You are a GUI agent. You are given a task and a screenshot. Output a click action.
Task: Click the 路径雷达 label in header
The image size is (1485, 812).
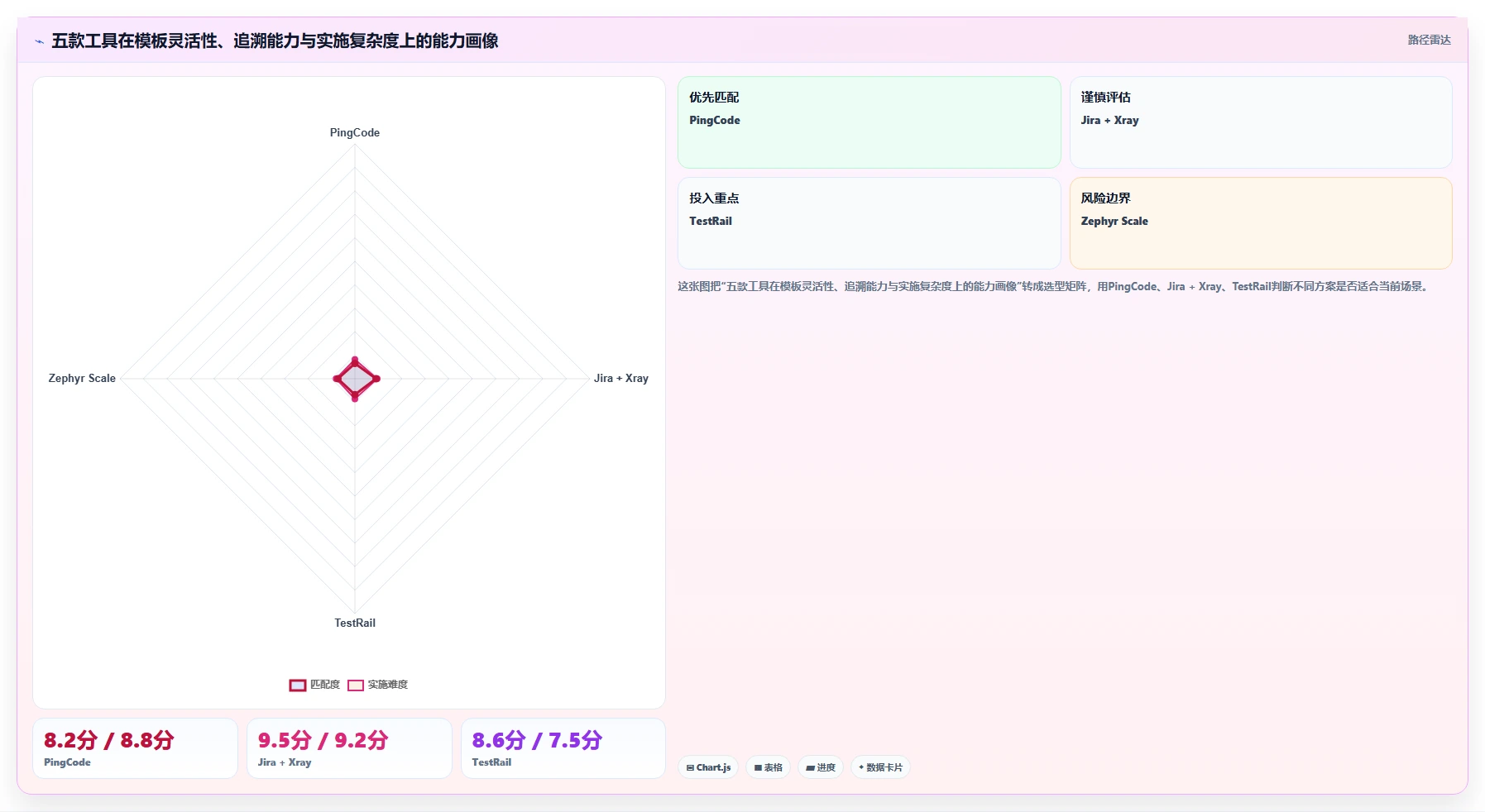click(1429, 40)
